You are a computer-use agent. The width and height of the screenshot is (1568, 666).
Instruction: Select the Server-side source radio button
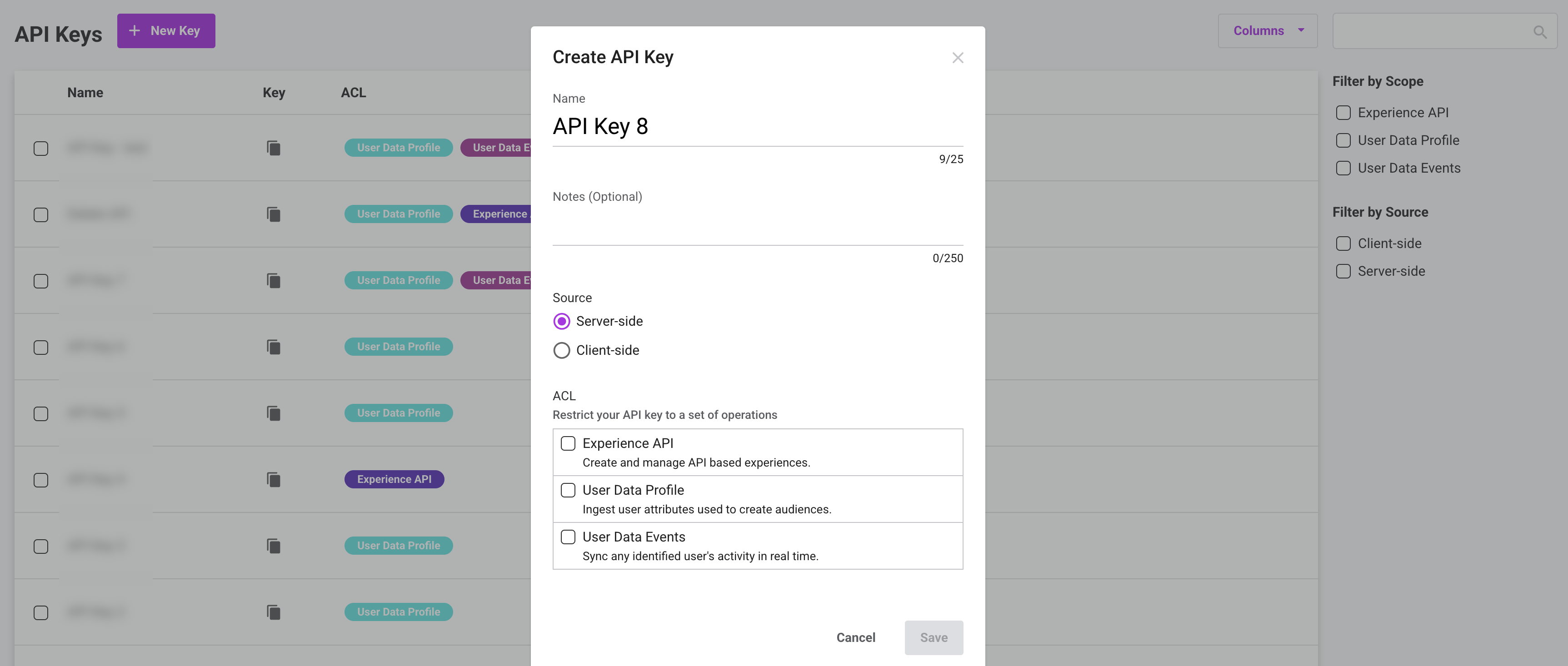coord(561,321)
